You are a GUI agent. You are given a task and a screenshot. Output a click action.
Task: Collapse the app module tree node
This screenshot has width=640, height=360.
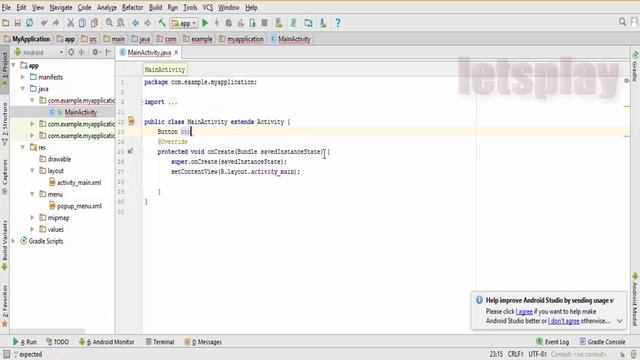[13, 65]
